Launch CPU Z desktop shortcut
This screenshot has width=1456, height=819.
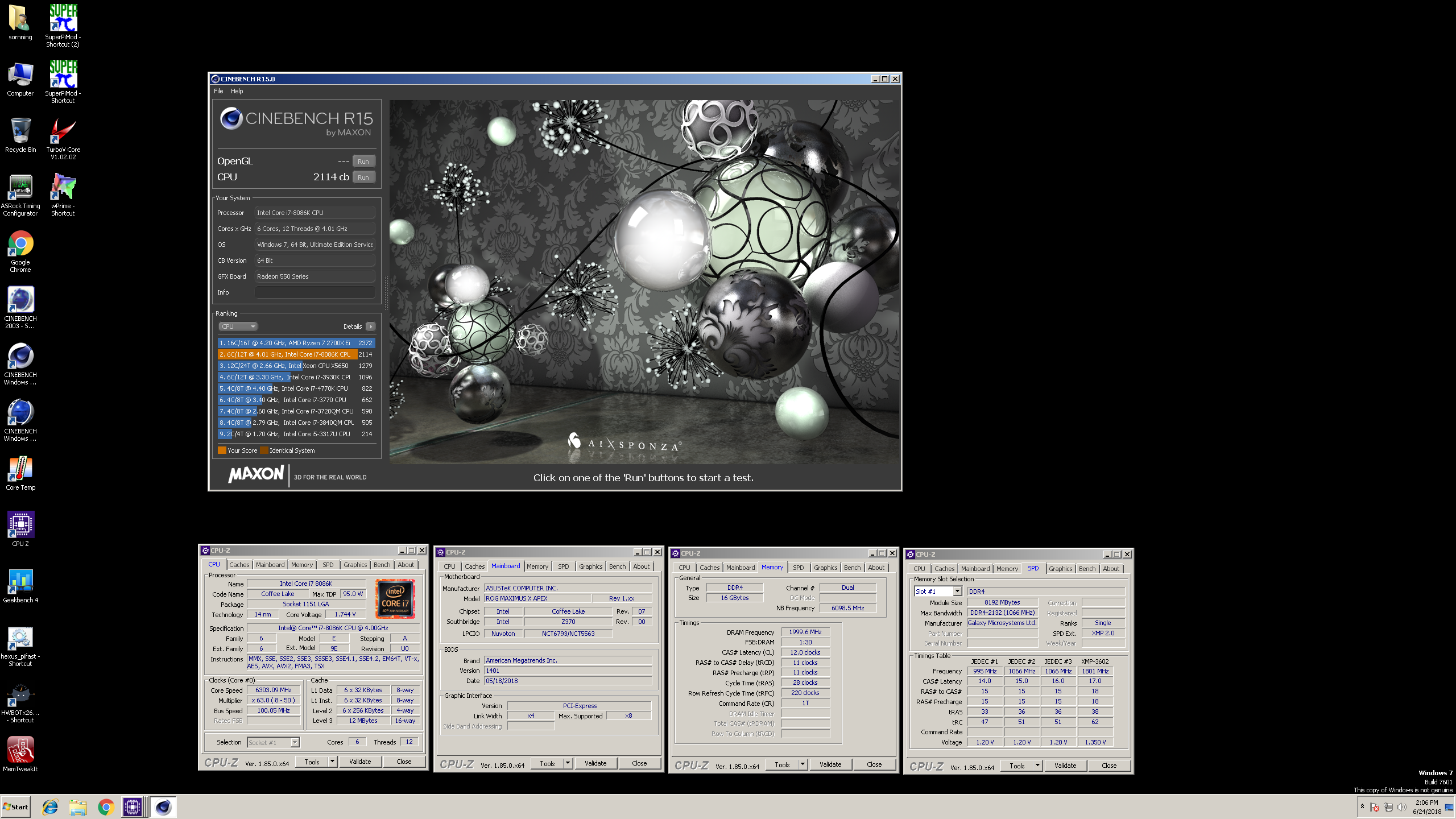click(x=20, y=529)
